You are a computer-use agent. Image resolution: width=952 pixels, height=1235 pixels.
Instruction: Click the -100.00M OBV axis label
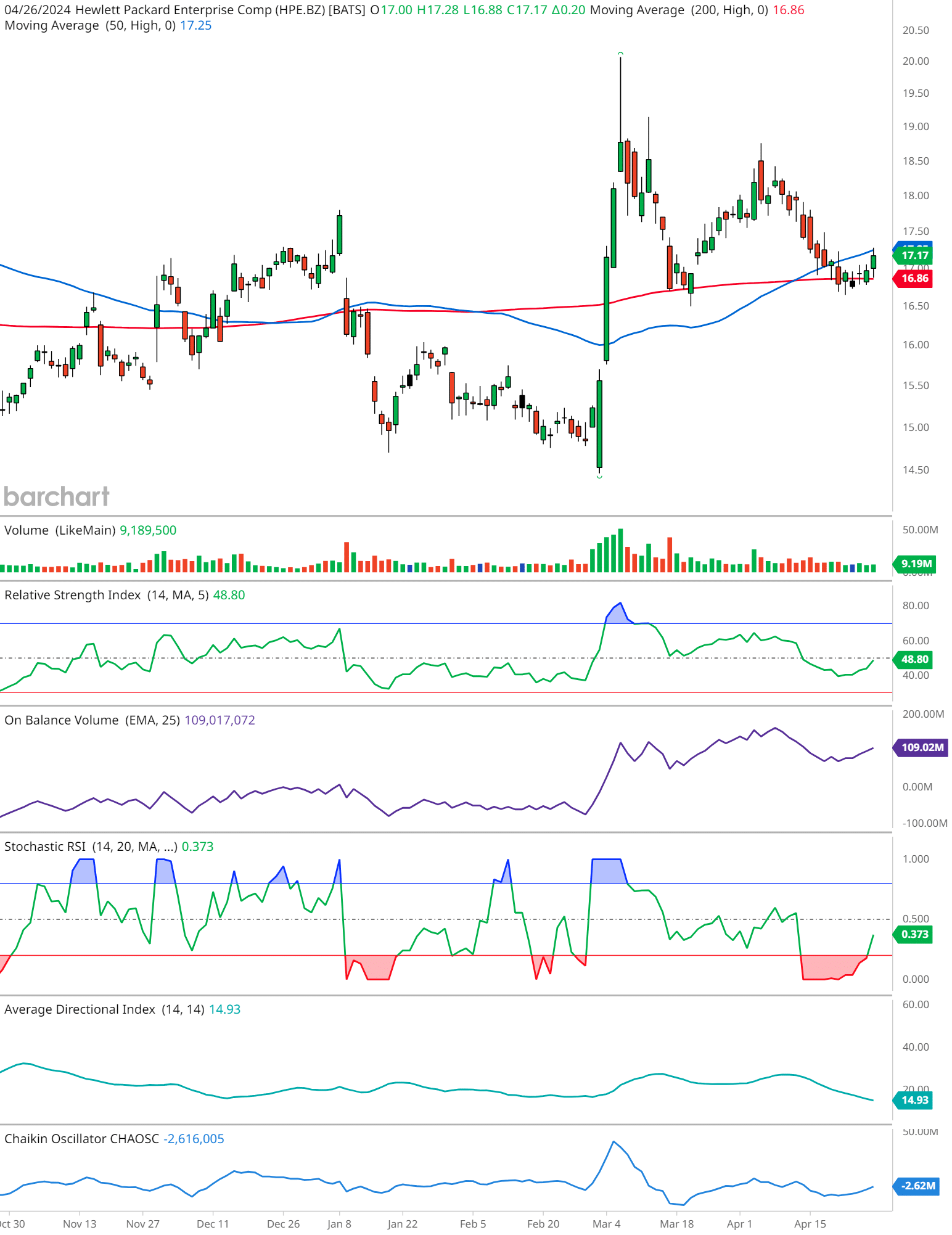click(x=925, y=823)
